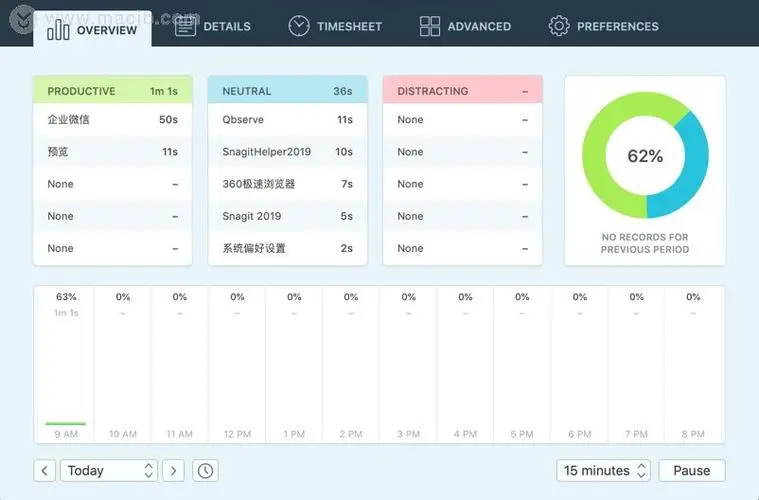The image size is (759, 500).
Task: Click the 360极速浏览器 row
Action: [288, 184]
